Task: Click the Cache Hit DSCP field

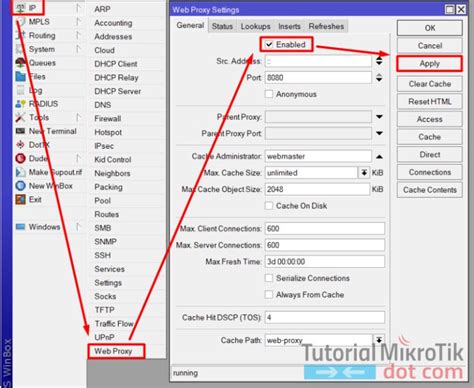Action: click(x=325, y=317)
